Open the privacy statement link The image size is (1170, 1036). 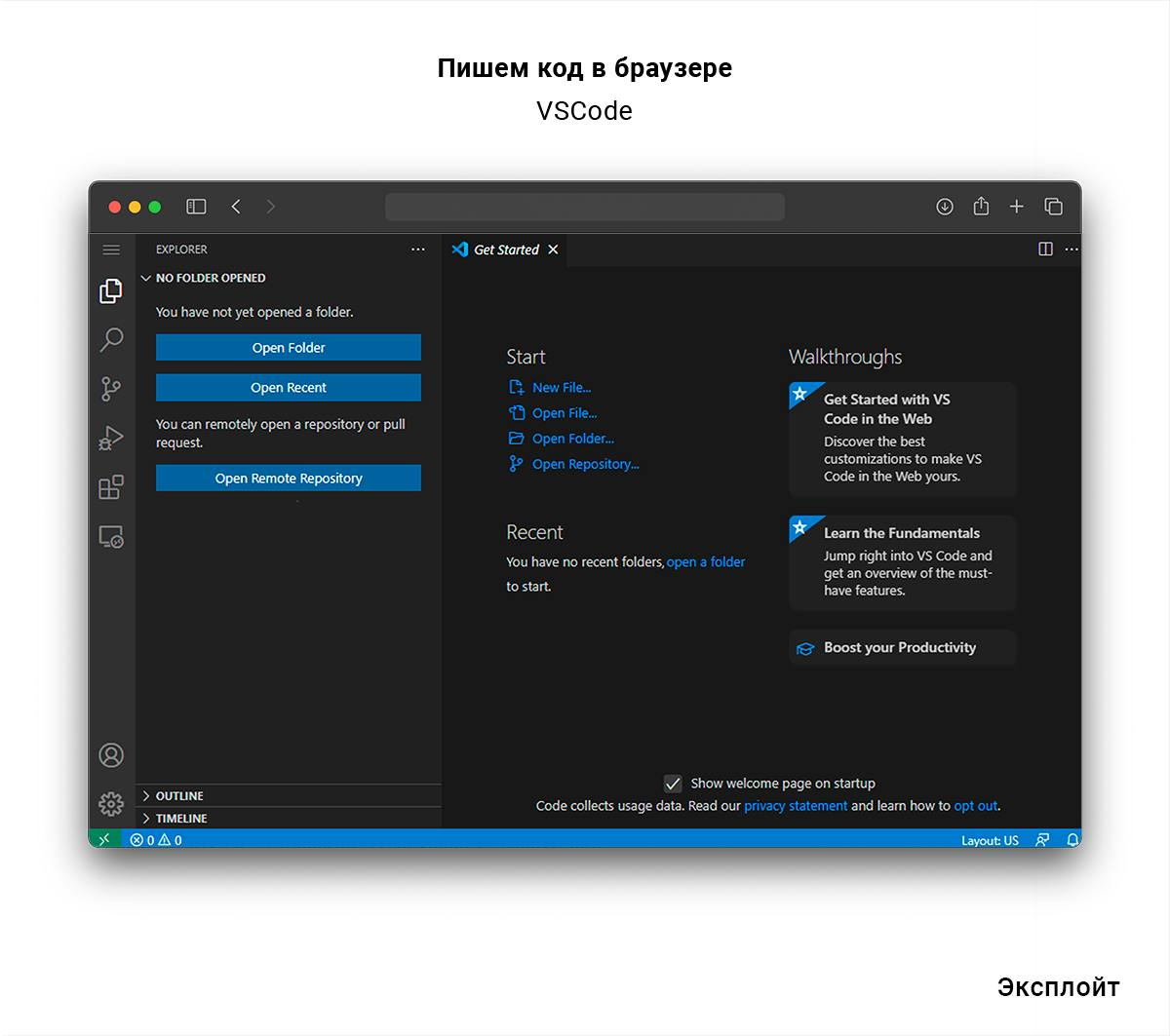[x=796, y=806]
